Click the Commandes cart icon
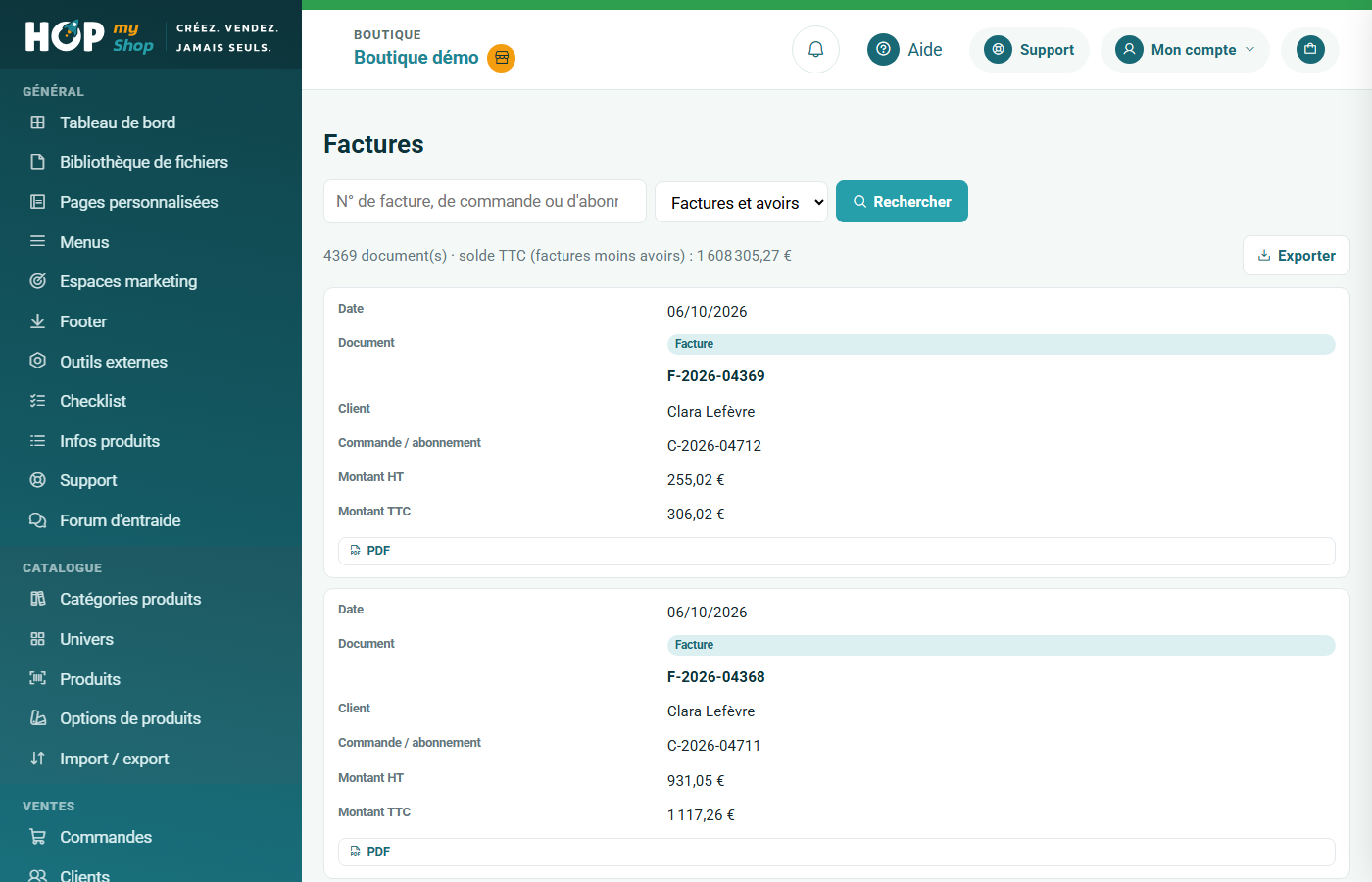 pos(38,837)
